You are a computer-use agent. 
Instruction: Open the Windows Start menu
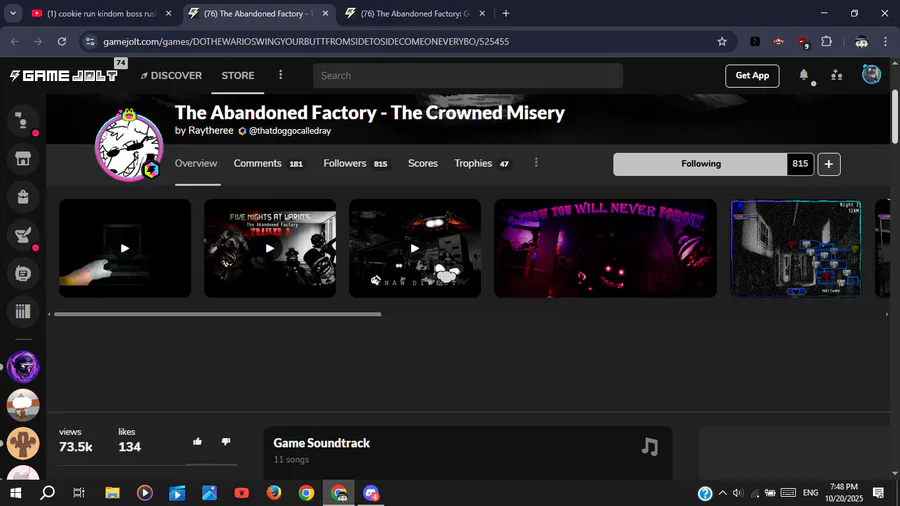click(15, 493)
